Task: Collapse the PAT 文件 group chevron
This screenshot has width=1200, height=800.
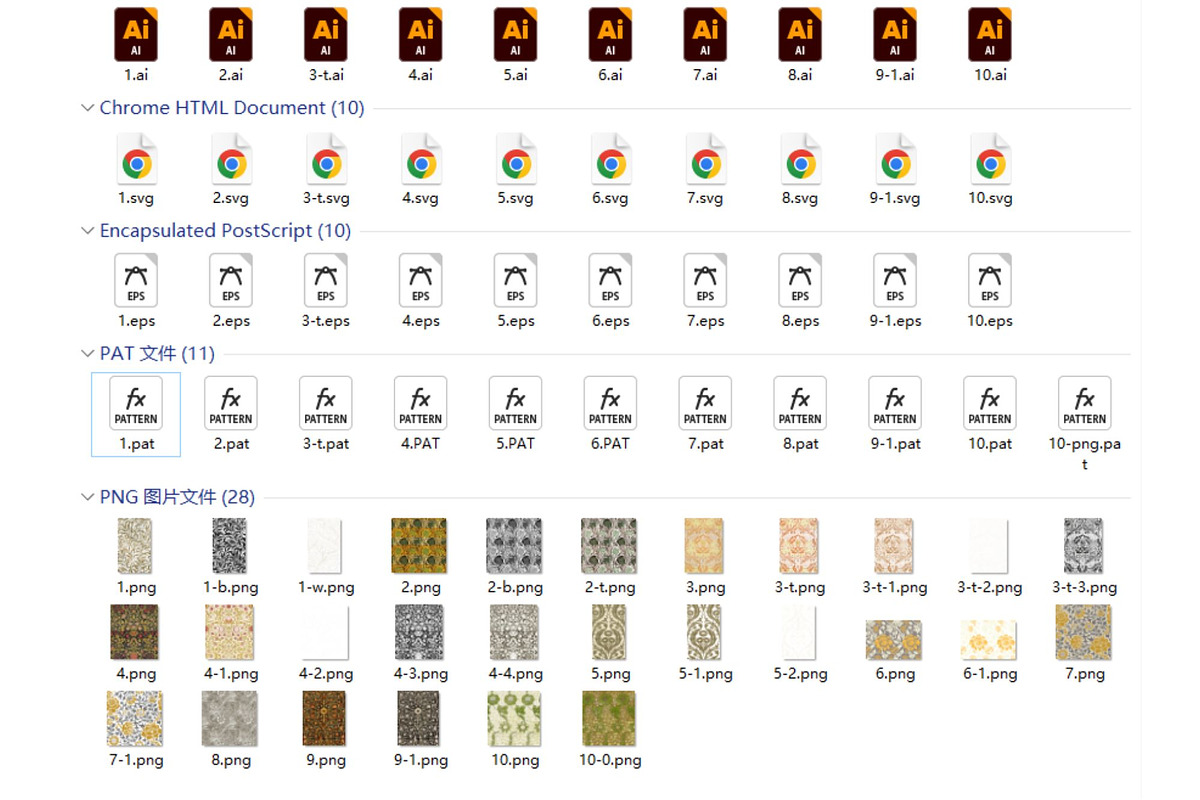Action: point(87,353)
